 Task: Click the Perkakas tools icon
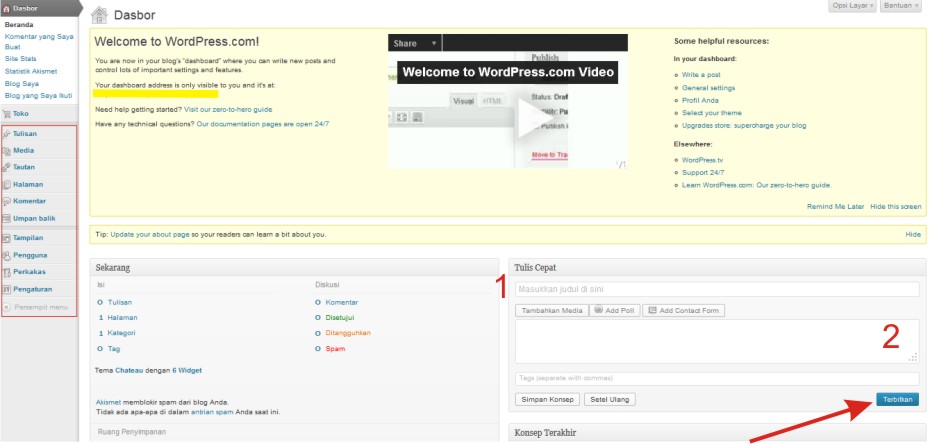click(7, 272)
